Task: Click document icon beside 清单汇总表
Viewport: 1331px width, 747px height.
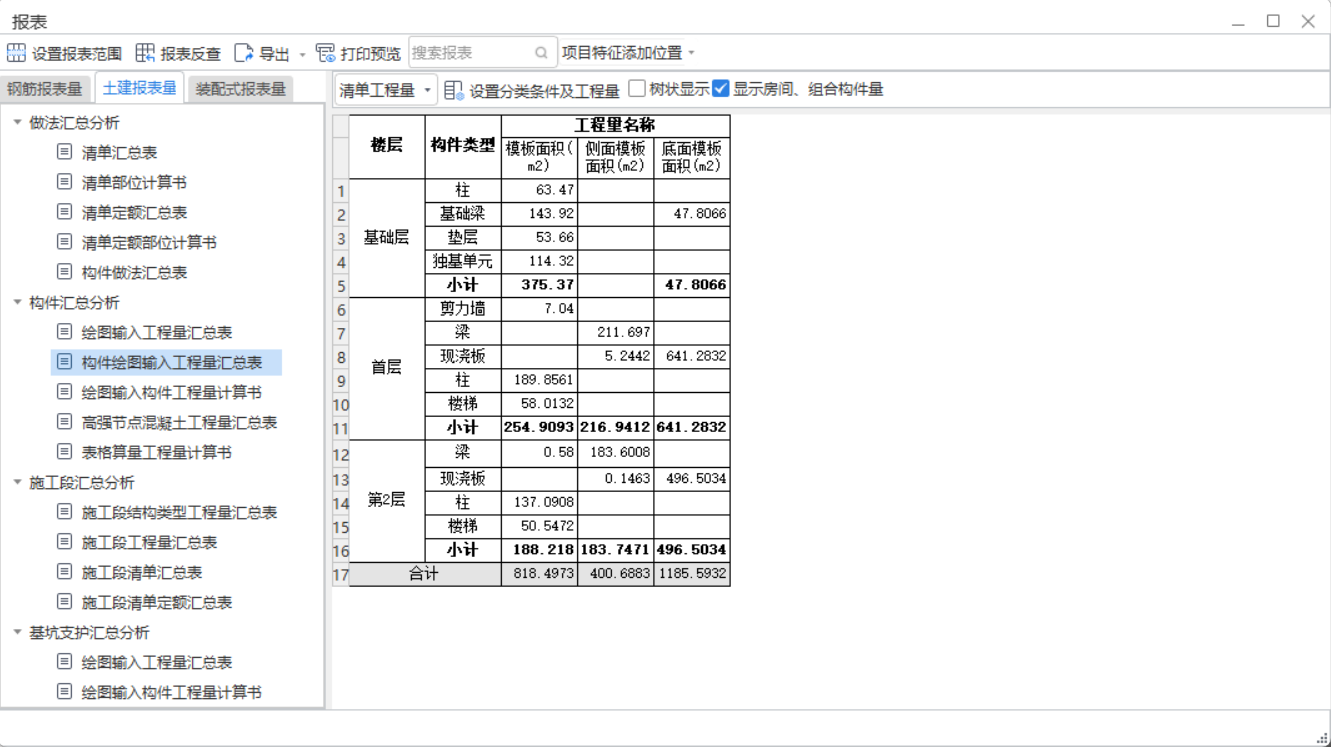Action: [x=65, y=152]
